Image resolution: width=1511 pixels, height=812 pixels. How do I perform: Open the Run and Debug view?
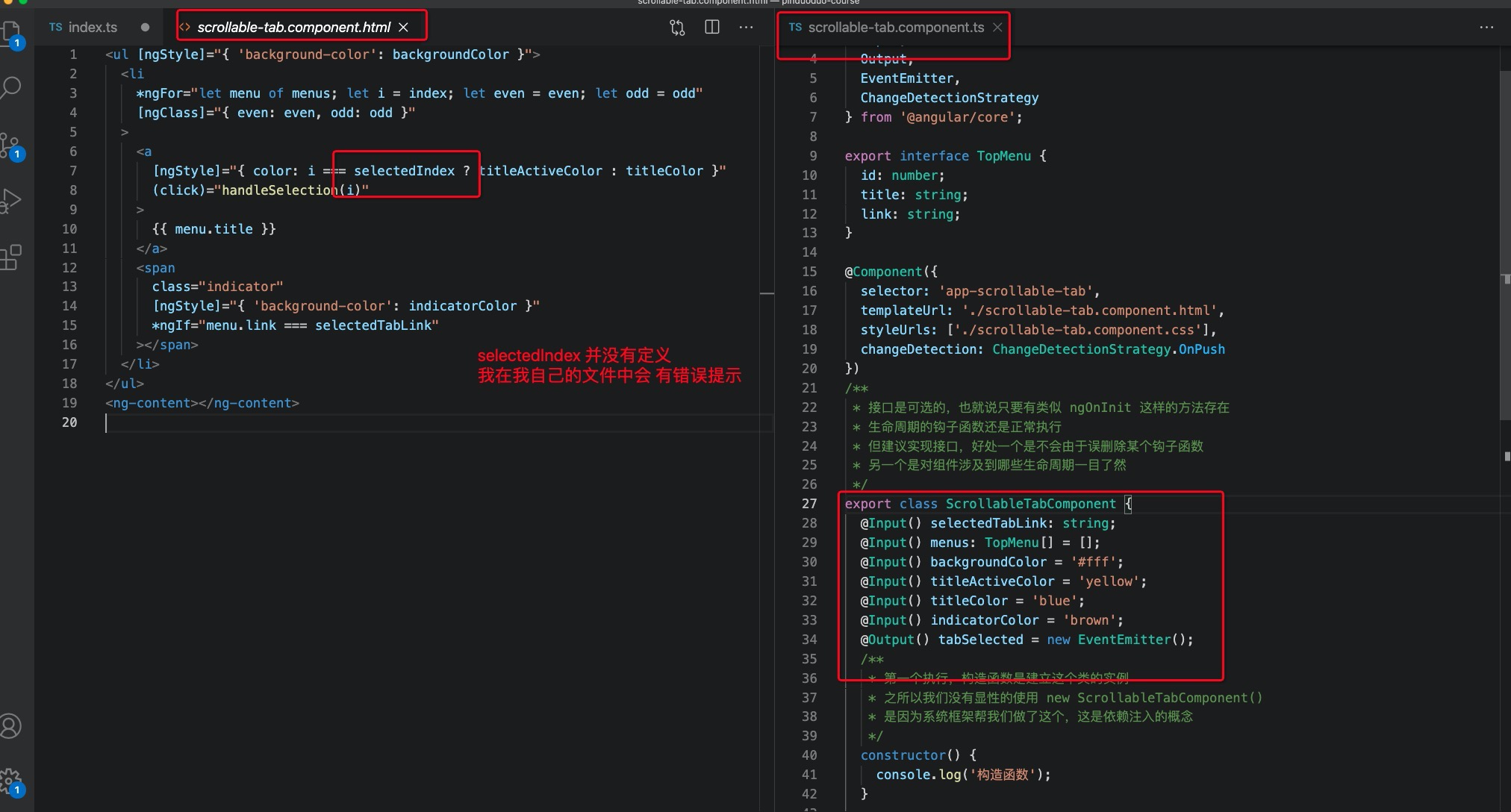pos(10,201)
